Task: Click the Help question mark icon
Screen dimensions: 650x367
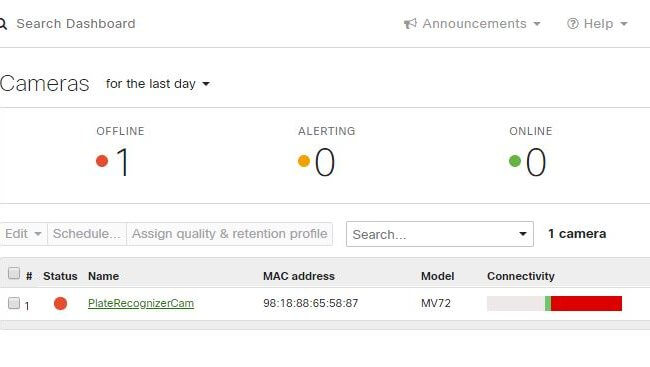Action: click(x=572, y=24)
